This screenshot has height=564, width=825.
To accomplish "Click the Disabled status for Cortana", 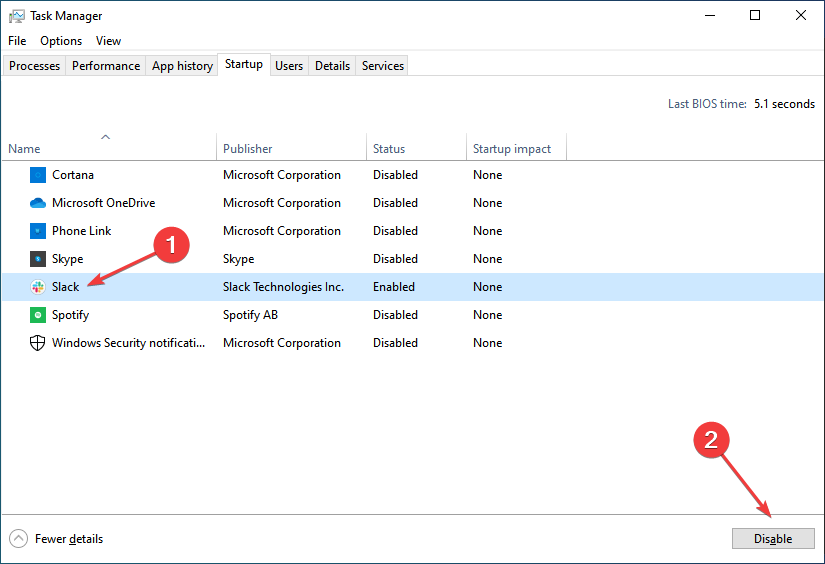I will tap(395, 175).
